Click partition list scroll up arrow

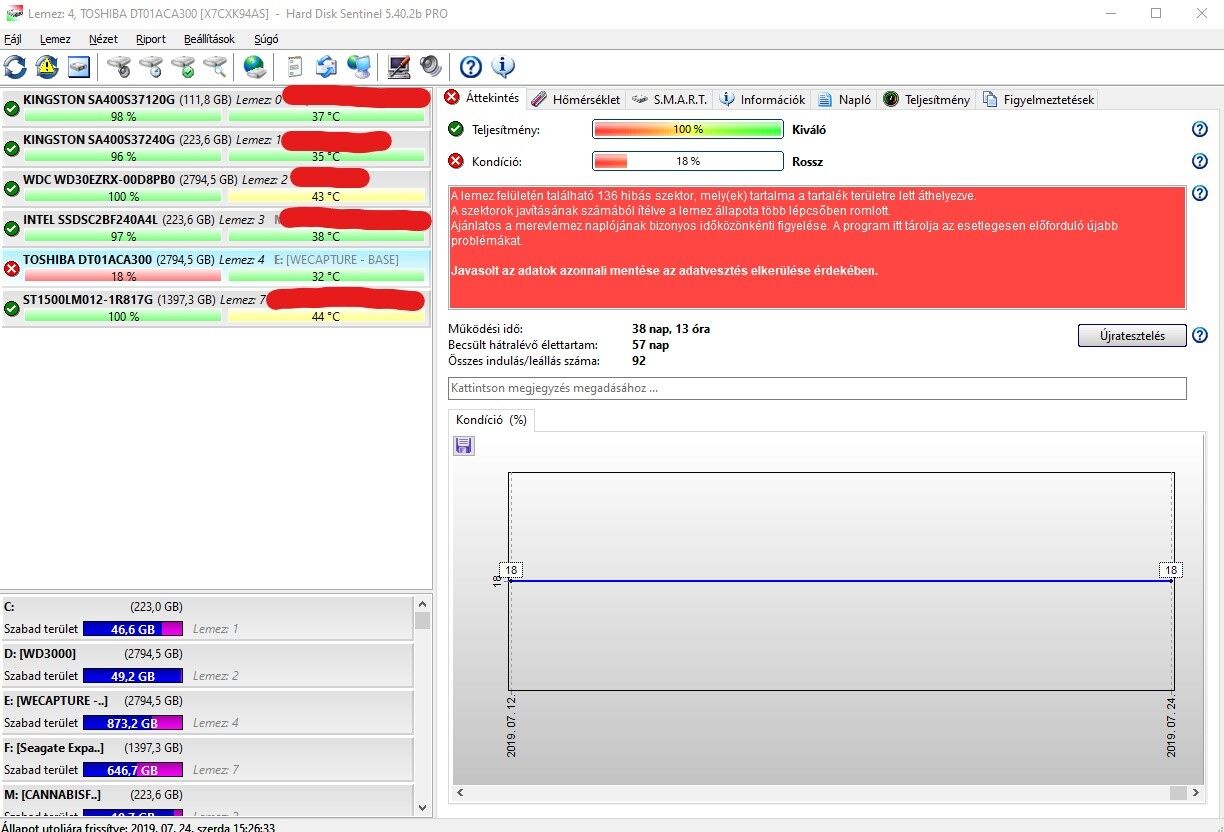(422, 604)
